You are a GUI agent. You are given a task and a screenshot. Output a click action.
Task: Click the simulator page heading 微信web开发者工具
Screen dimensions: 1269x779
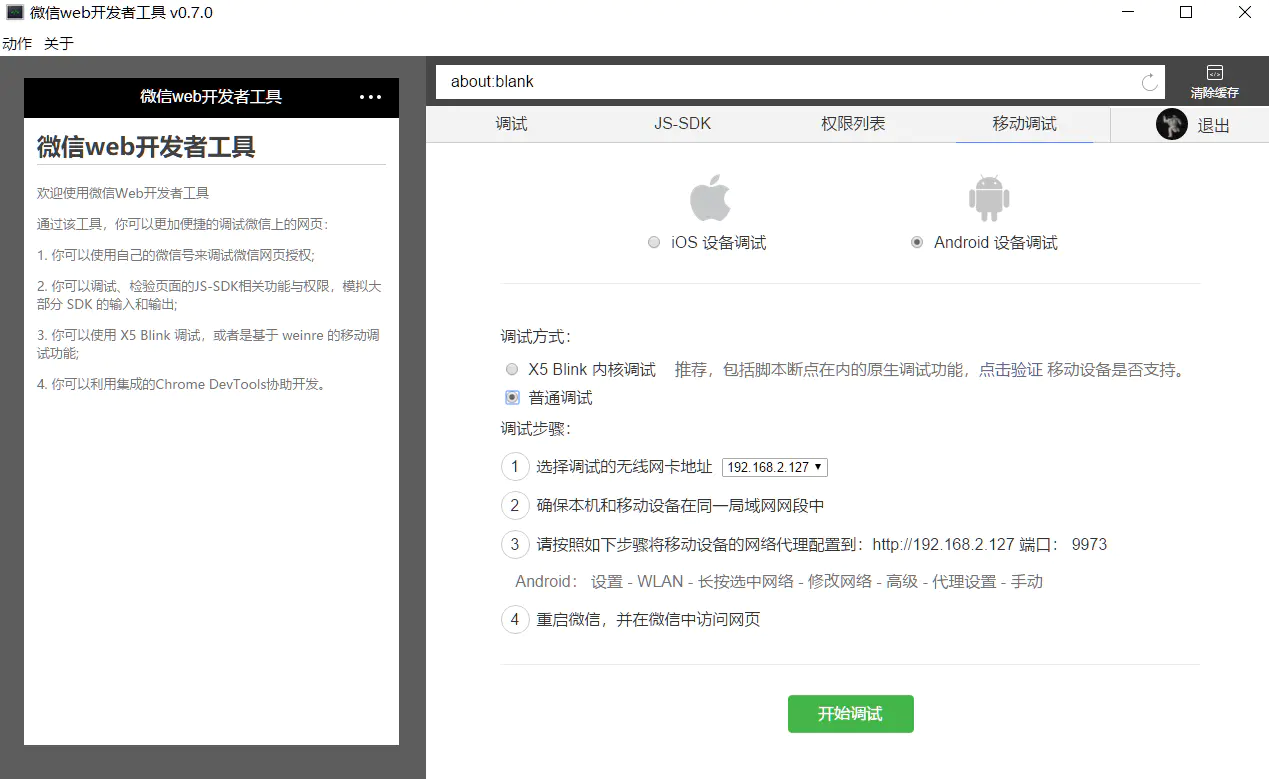147,146
